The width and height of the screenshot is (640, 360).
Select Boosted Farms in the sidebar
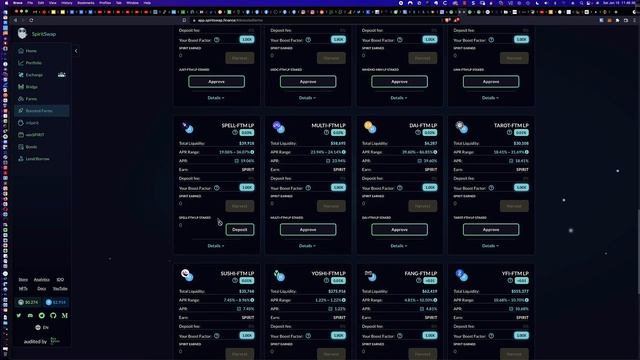tap(41, 111)
